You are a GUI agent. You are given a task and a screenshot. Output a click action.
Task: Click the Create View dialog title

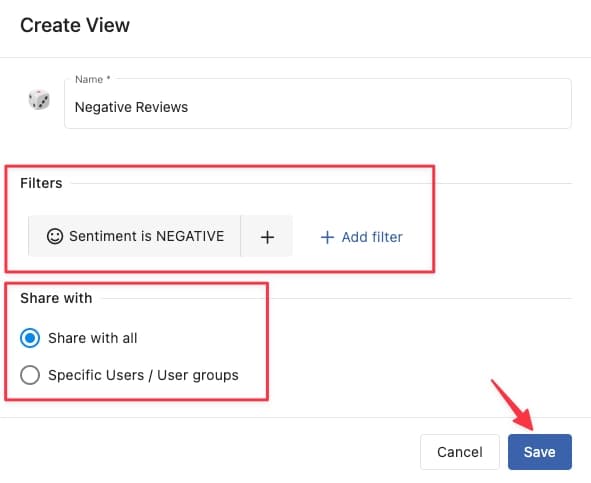[75, 26]
